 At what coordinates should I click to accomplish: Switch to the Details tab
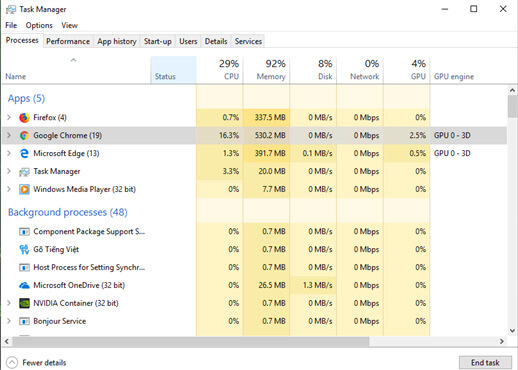pos(216,41)
